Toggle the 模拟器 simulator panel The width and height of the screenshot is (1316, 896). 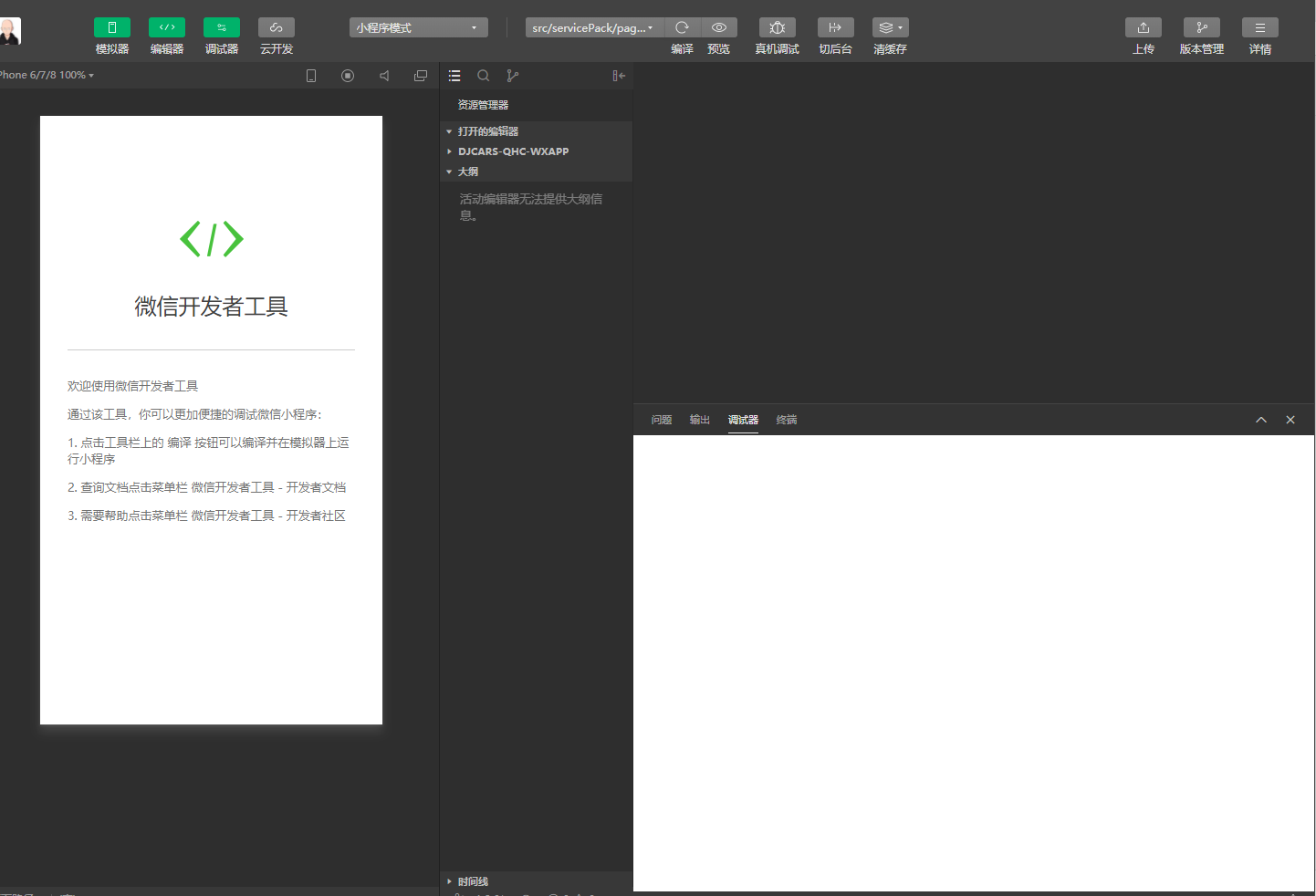tap(112, 27)
